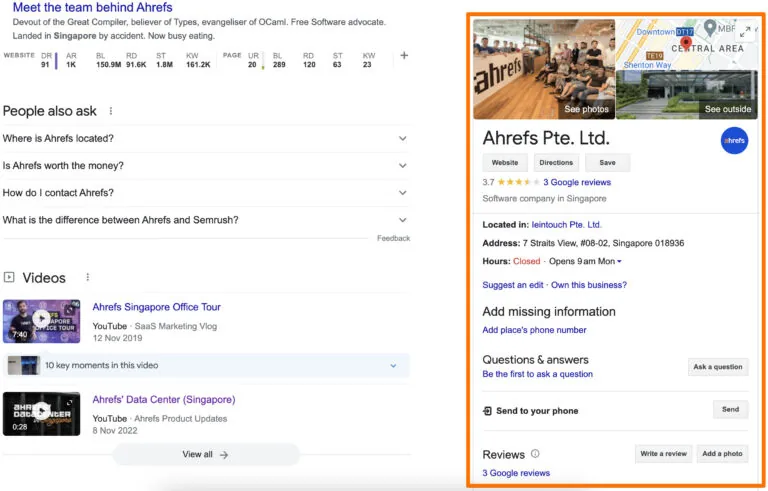Viewport: 768px width, 491px height.
Task: Click 'Suggest an edit' link
Action: (513, 285)
